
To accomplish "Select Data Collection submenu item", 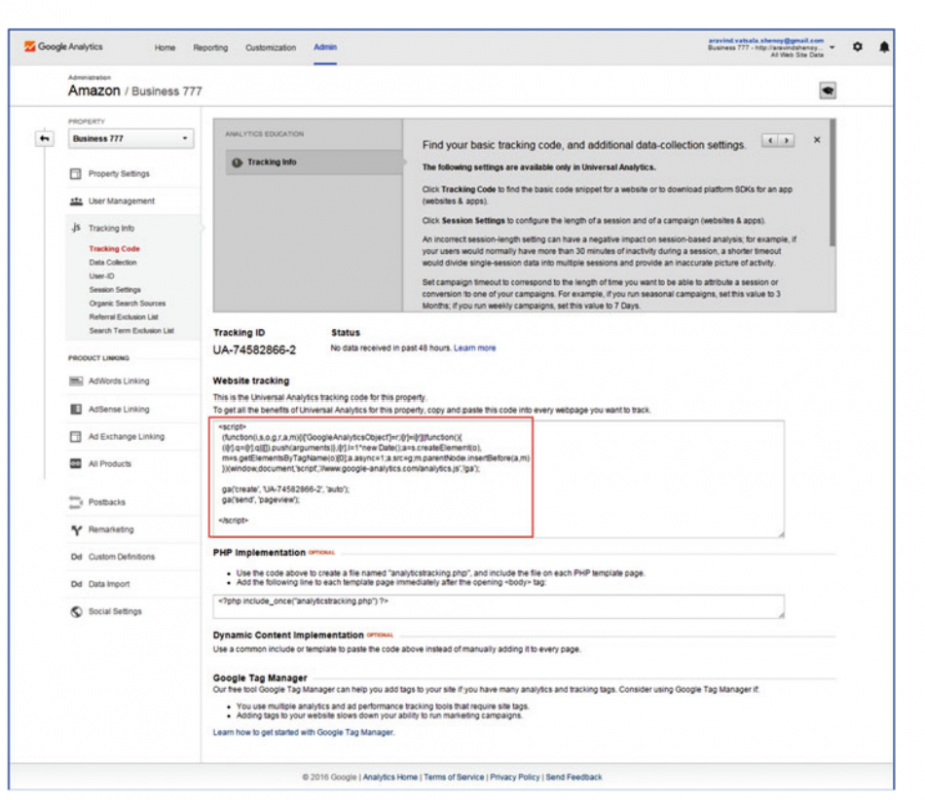I will coord(113,263).
